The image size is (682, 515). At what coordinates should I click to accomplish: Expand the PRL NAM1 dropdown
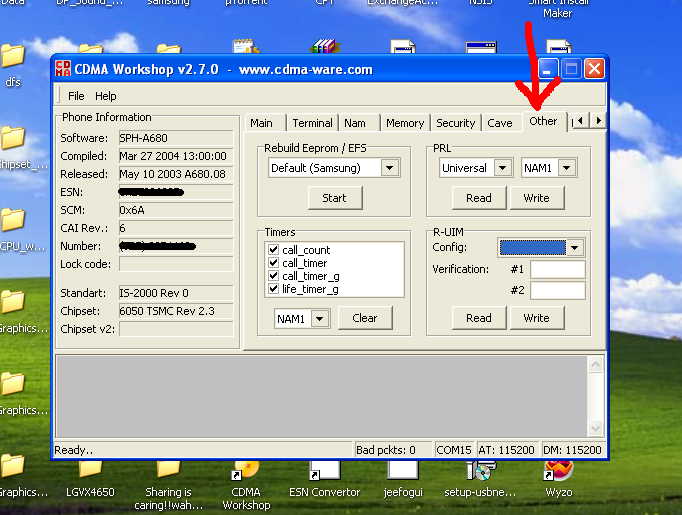click(x=566, y=168)
